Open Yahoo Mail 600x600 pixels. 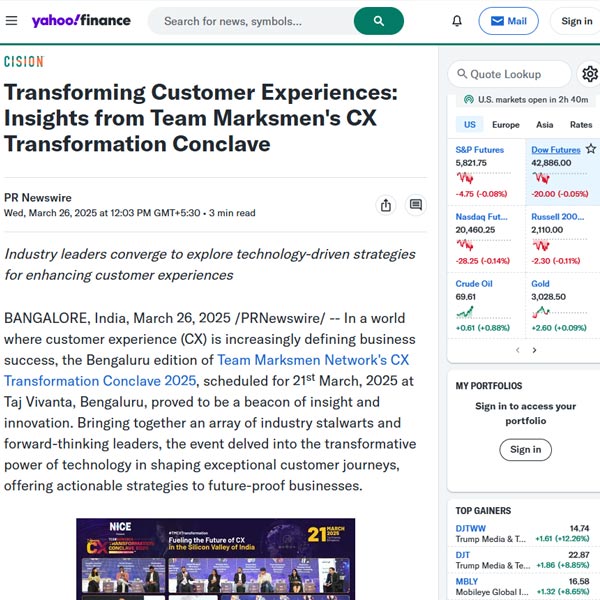pyautogui.click(x=508, y=21)
